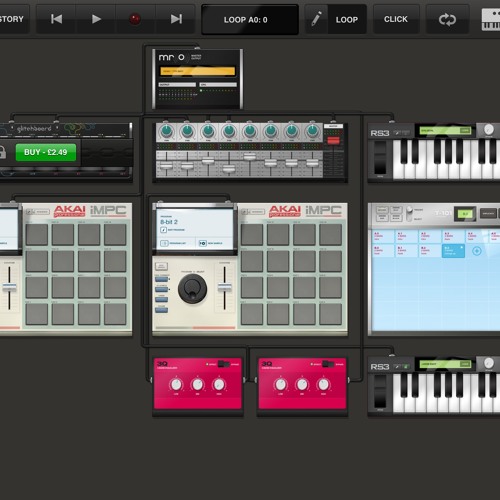The width and height of the screenshot is (500, 500).
Task: Flip the bypass switch on the right 3Q pedal
Action: pyautogui.click(x=328, y=364)
